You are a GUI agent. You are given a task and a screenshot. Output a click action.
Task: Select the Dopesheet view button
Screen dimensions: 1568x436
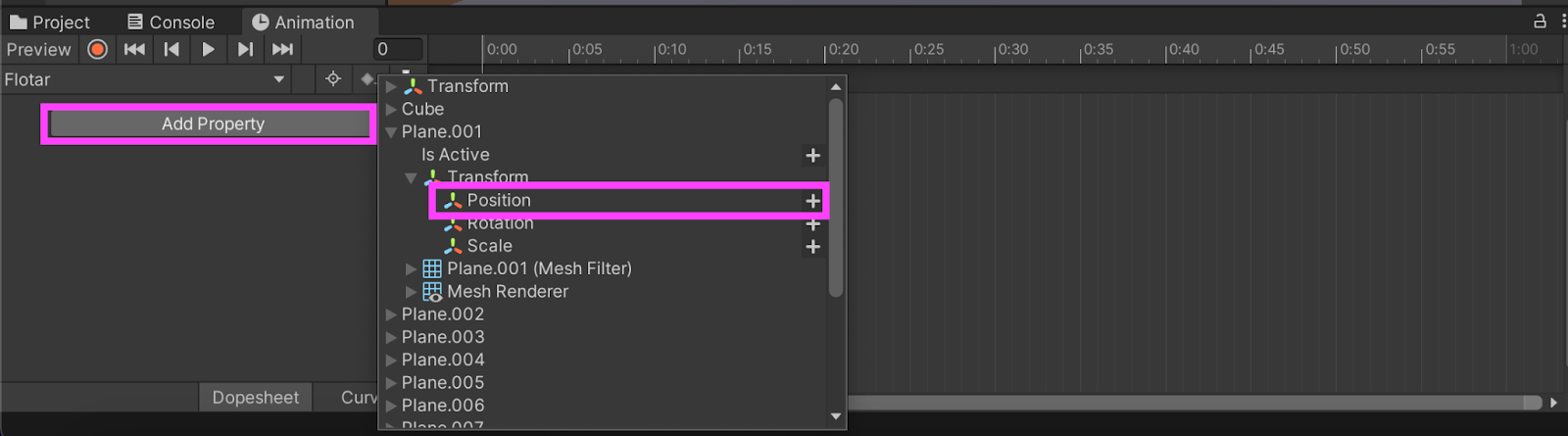click(256, 397)
